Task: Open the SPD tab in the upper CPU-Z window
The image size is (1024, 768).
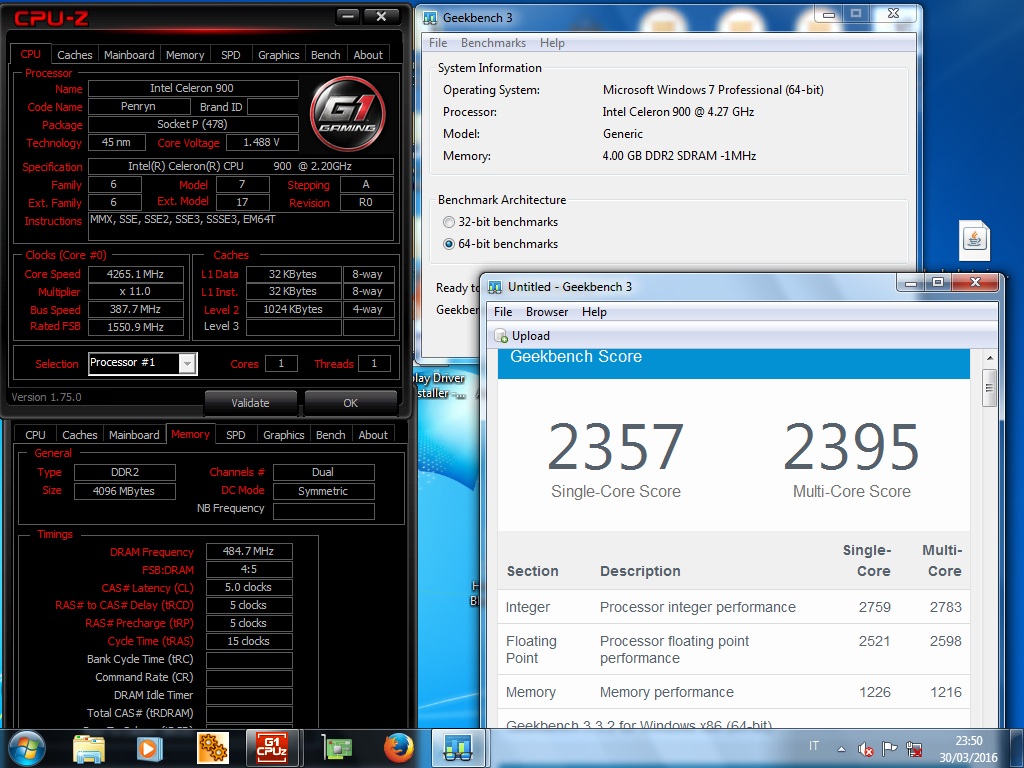Action: click(231, 55)
